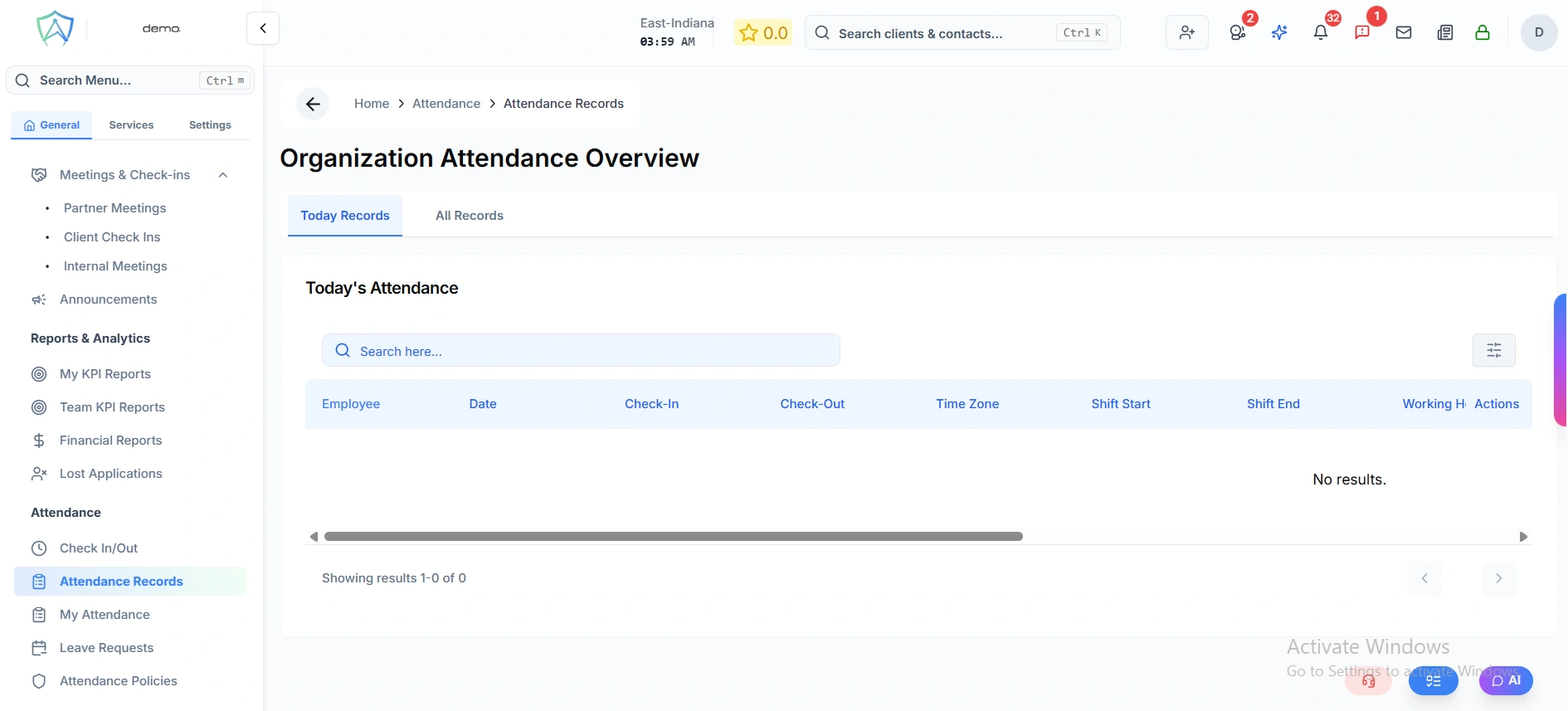This screenshot has height=711, width=1568.
Task: Open the AI chat button
Action: pos(1506,680)
